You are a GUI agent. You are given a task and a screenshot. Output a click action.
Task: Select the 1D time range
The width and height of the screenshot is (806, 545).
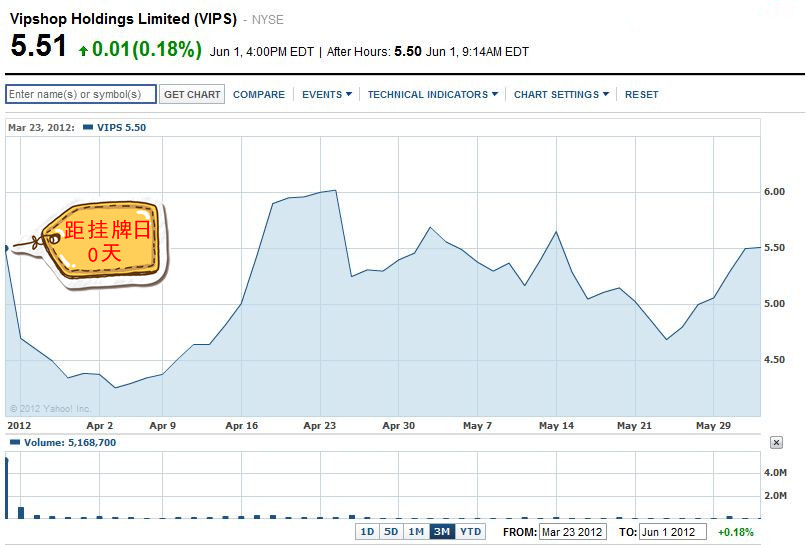click(x=367, y=532)
